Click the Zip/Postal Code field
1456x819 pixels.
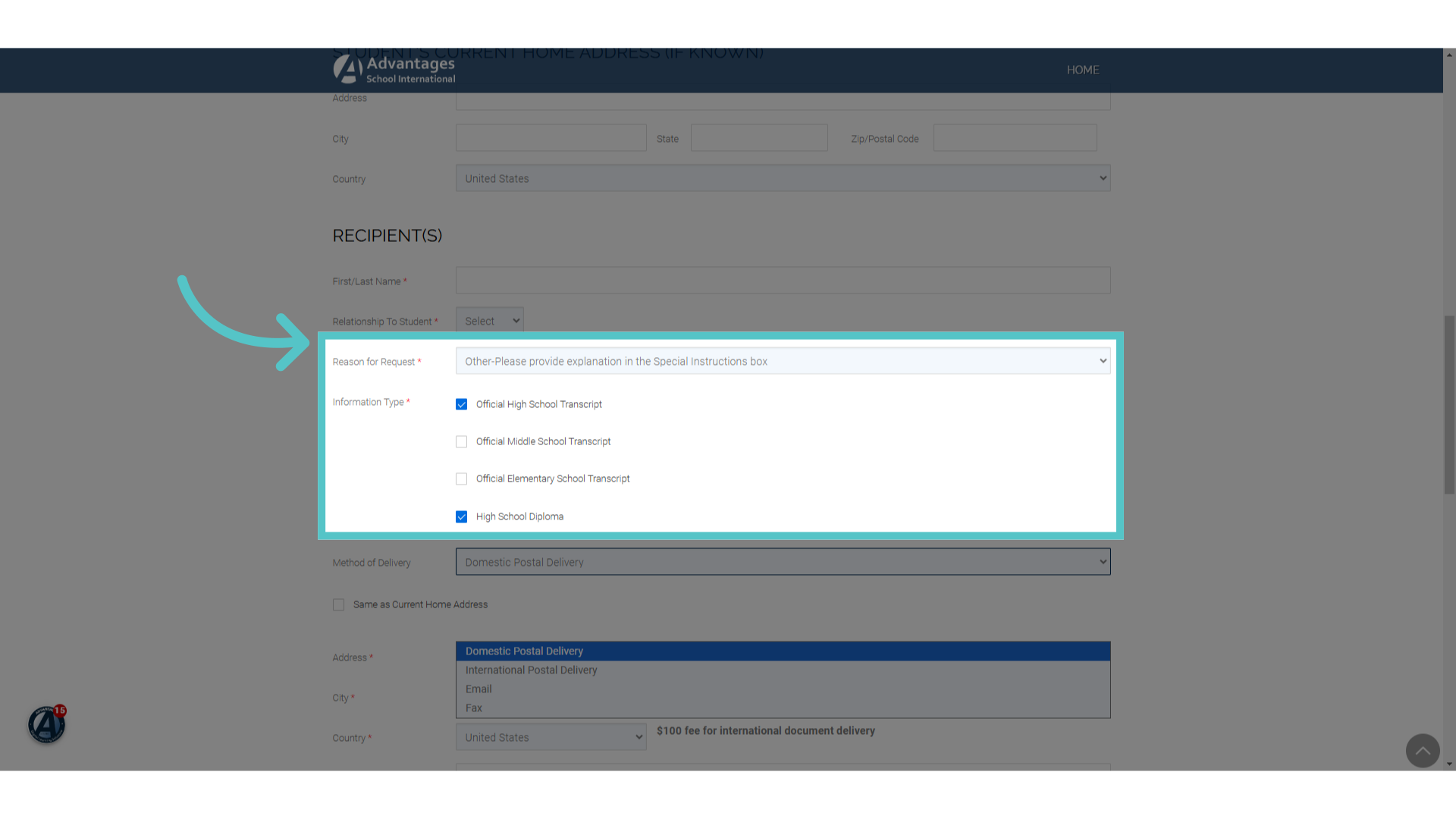(1015, 138)
